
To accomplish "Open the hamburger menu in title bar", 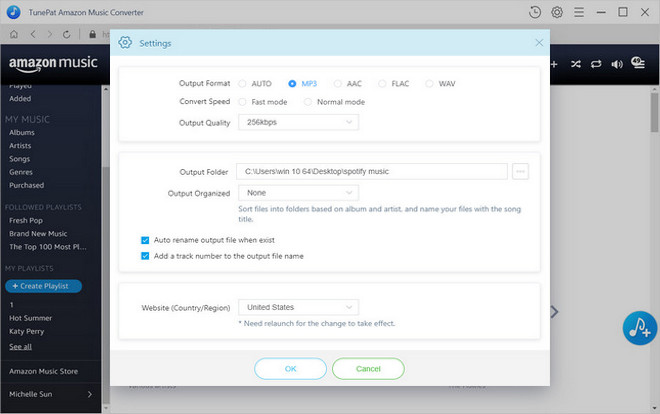I will (580, 12).
